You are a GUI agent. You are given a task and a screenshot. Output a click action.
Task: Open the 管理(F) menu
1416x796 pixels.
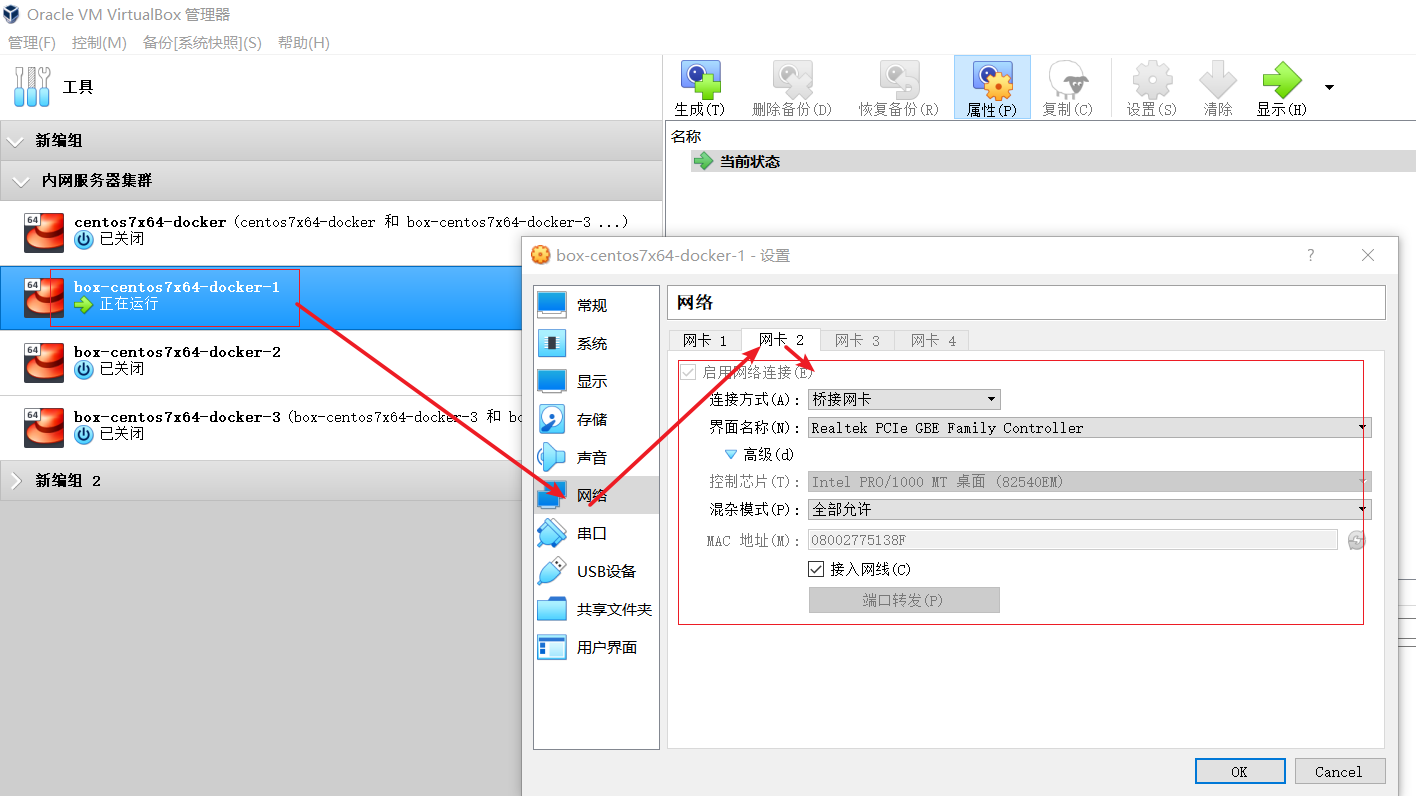click(32, 42)
